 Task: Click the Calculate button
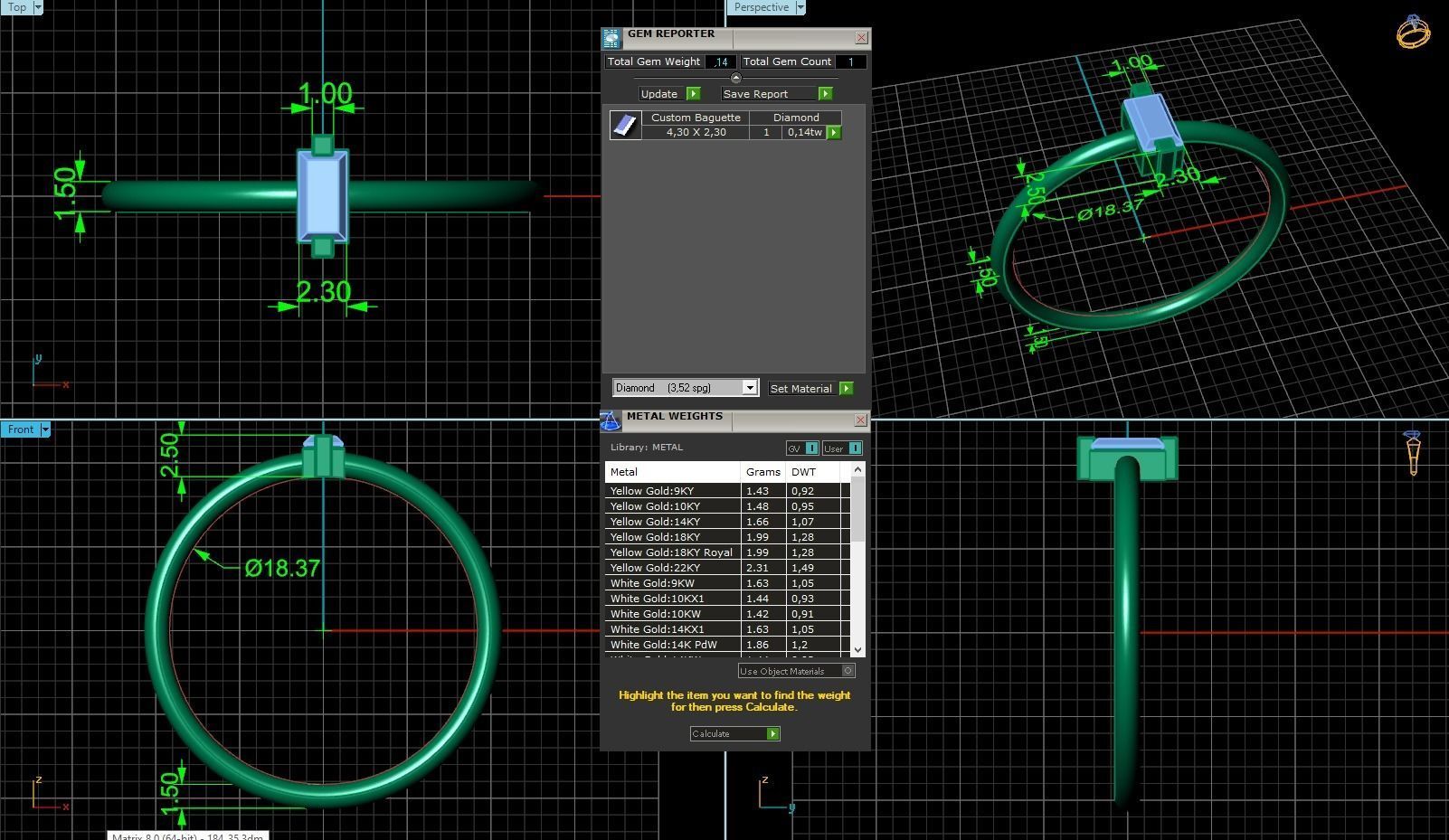(734, 734)
